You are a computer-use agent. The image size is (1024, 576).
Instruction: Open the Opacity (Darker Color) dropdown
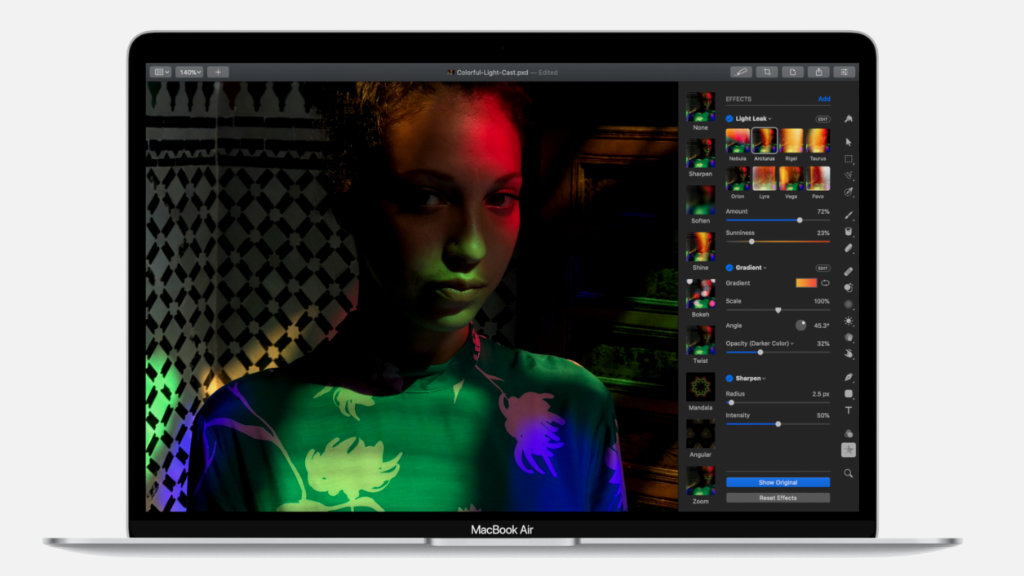click(760, 344)
